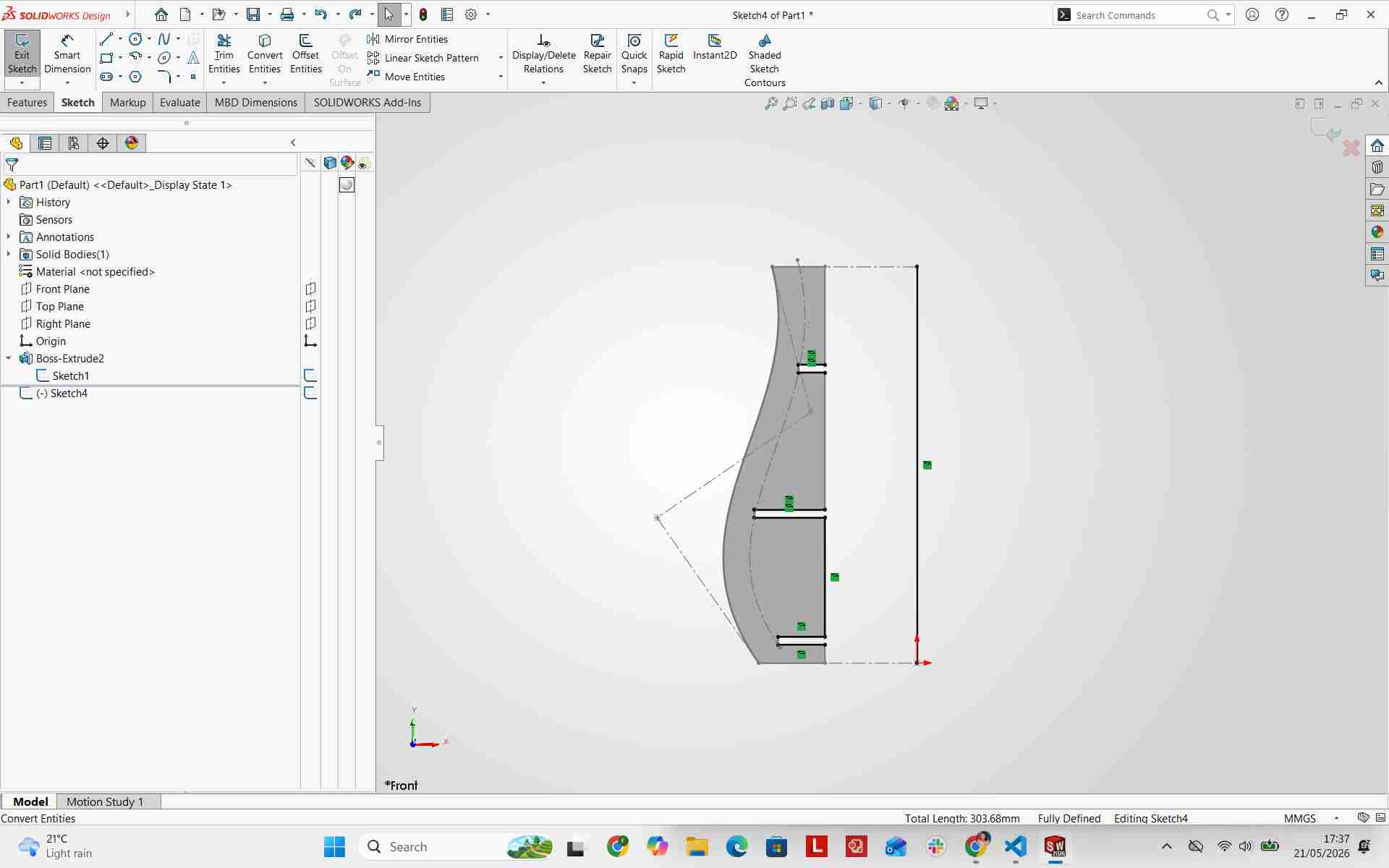Screen dimensions: 1389x868
Task: Select the Corner Rectangle tool
Action: (106, 58)
